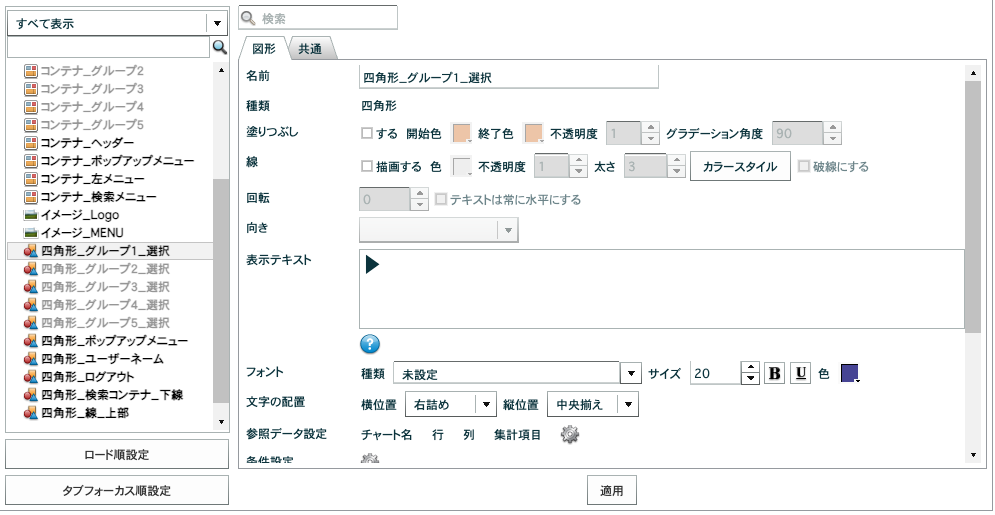Increase the font サイズ with up arrow
The width and height of the screenshot is (995, 515).
[x=751, y=368]
